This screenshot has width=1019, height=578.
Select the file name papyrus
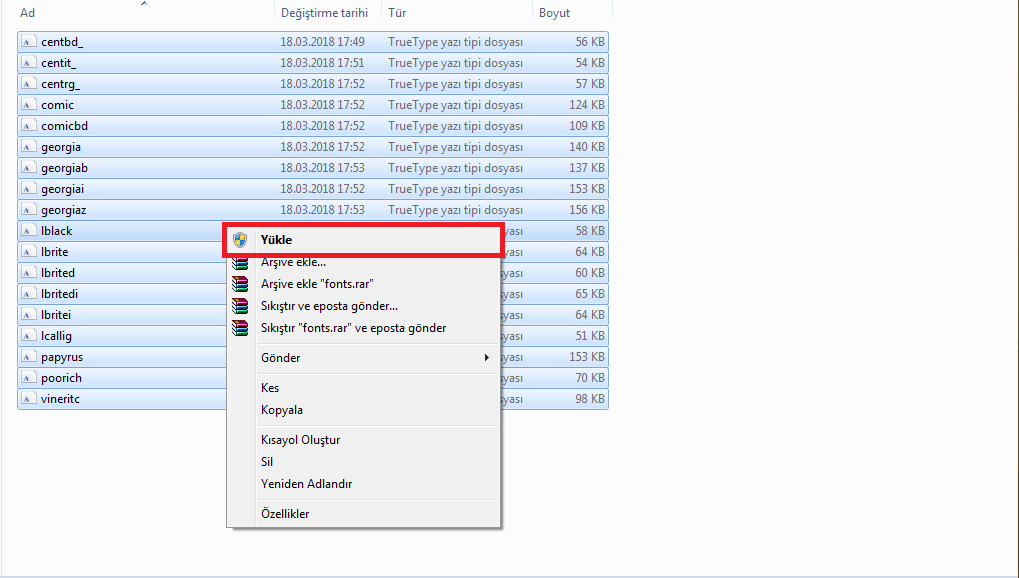(x=62, y=358)
